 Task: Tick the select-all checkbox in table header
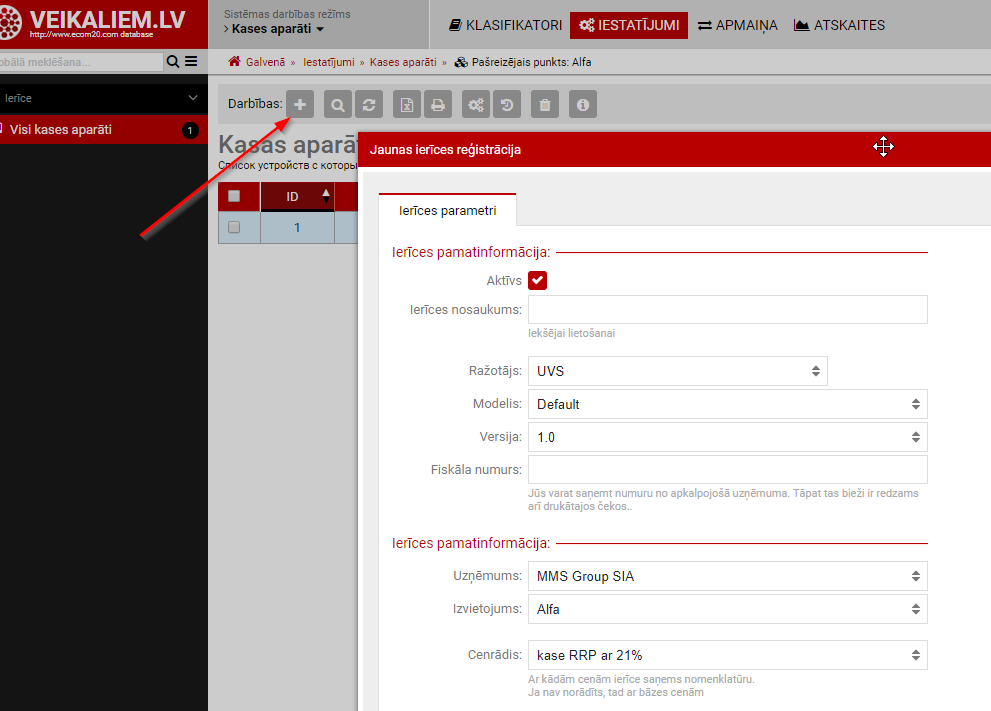[234, 197]
